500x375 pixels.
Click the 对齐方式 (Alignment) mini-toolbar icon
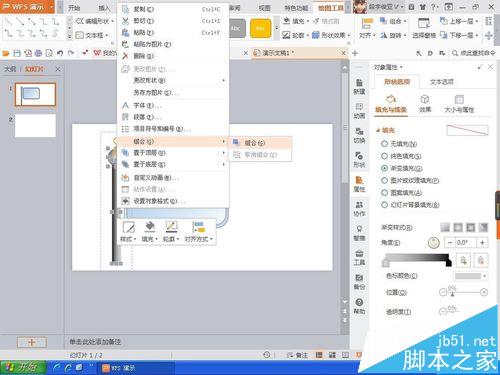[198, 232]
